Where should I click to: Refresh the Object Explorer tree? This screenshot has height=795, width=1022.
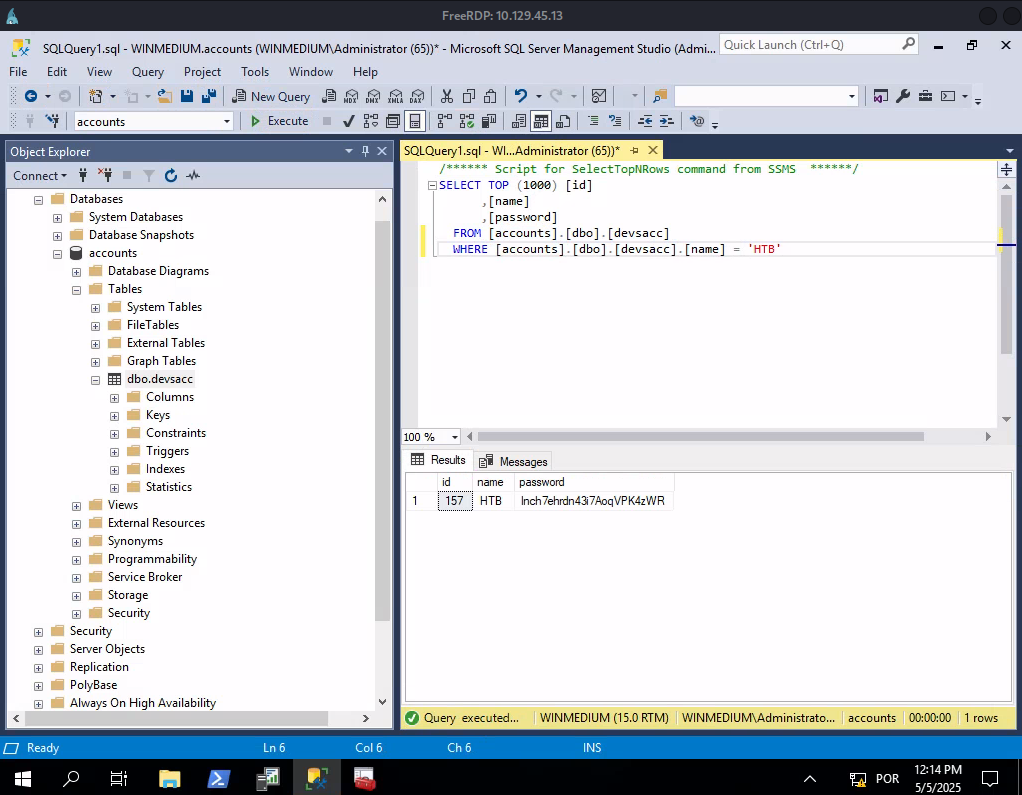171,175
